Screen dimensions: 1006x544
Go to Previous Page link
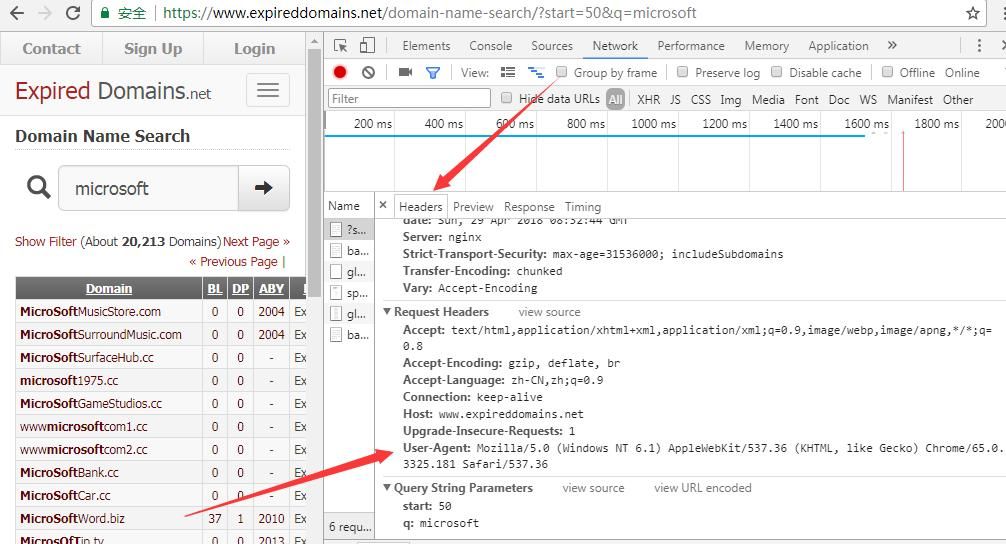pyautogui.click(x=234, y=262)
